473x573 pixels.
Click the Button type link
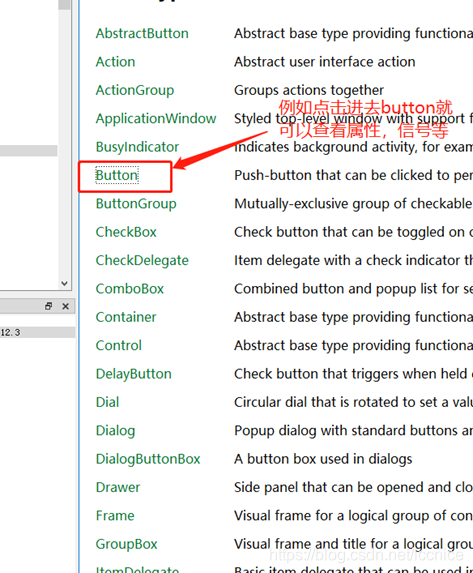[117, 175]
